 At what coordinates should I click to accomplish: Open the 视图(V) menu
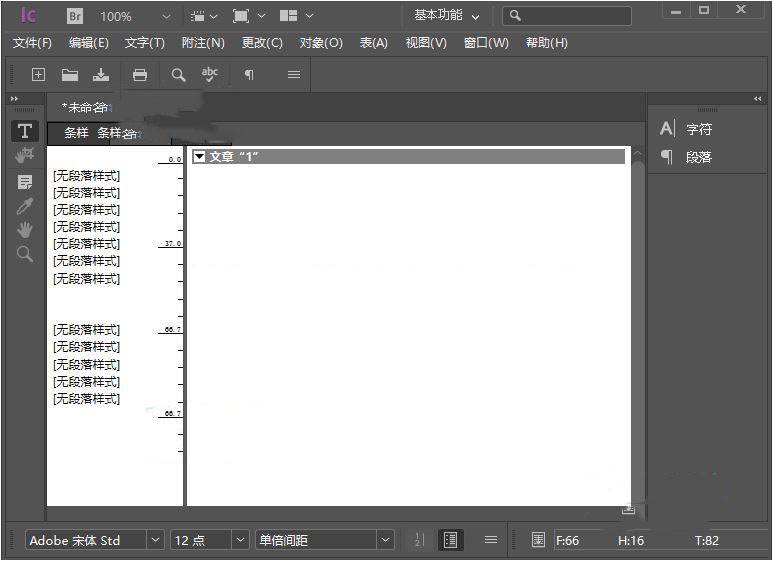(426, 43)
